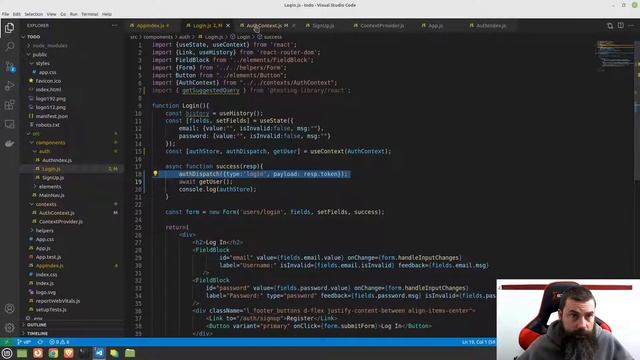Open the Search view in activity bar
Viewport: 640px width, 360px height.
[x=9, y=47]
